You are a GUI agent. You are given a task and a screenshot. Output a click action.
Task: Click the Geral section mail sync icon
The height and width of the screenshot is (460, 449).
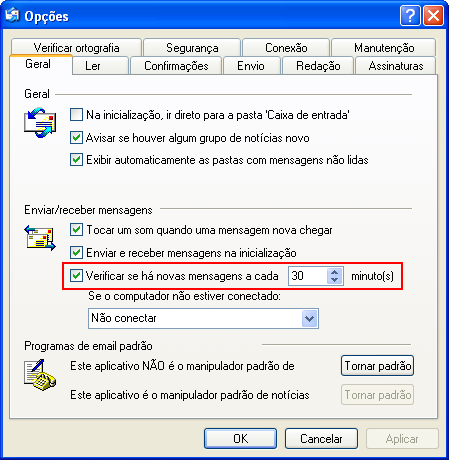tap(40, 122)
